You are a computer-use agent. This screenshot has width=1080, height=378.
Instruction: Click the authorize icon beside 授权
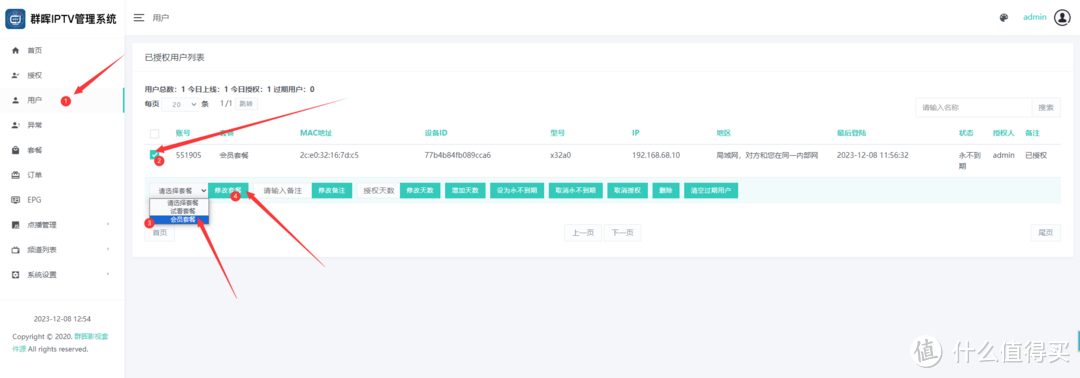(15, 75)
